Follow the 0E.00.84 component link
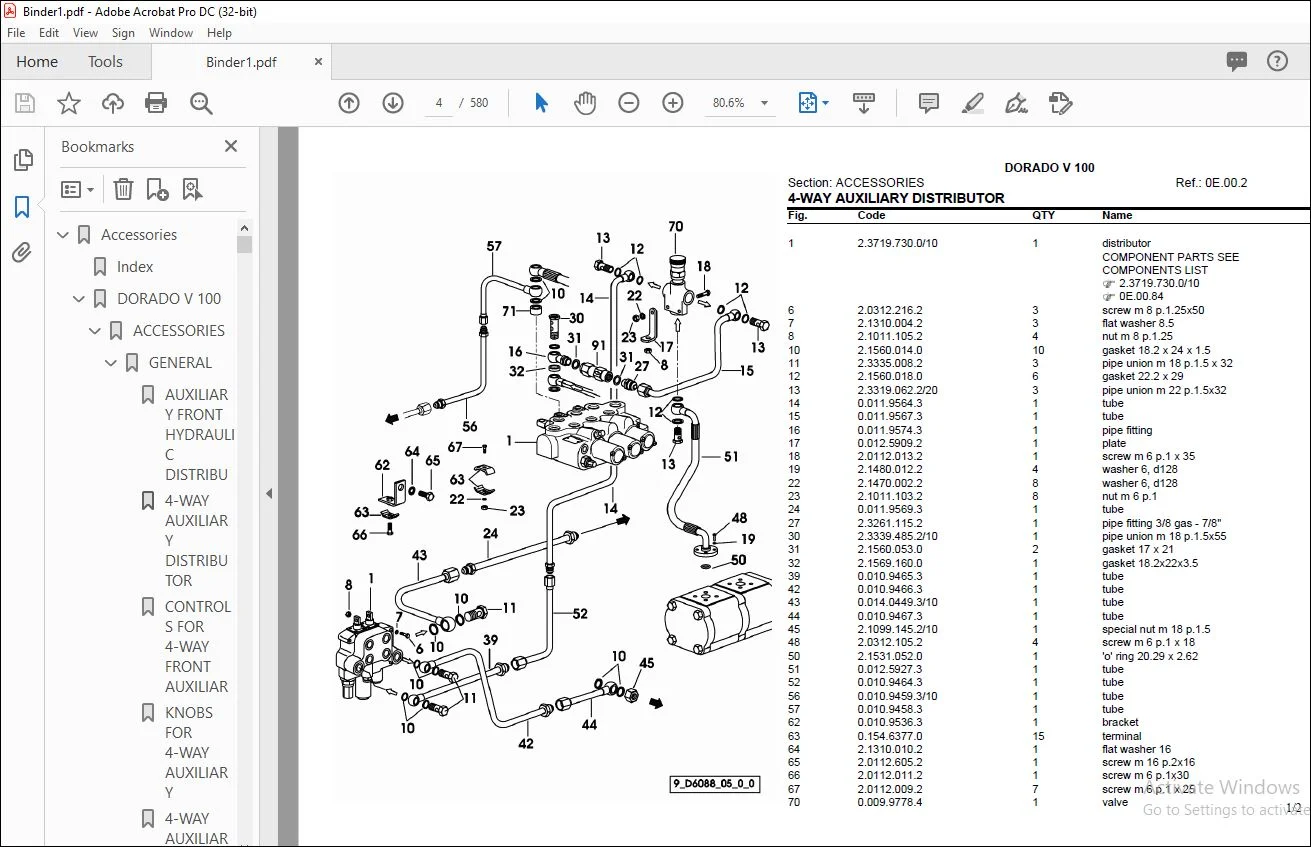The width and height of the screenshot is (1311, 847). point(1142,296)
